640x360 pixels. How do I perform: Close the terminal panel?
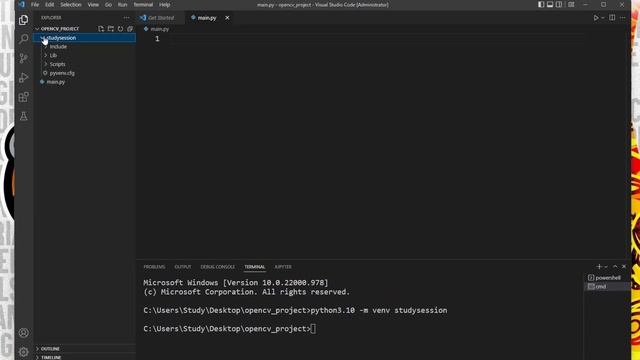point(624,267)
